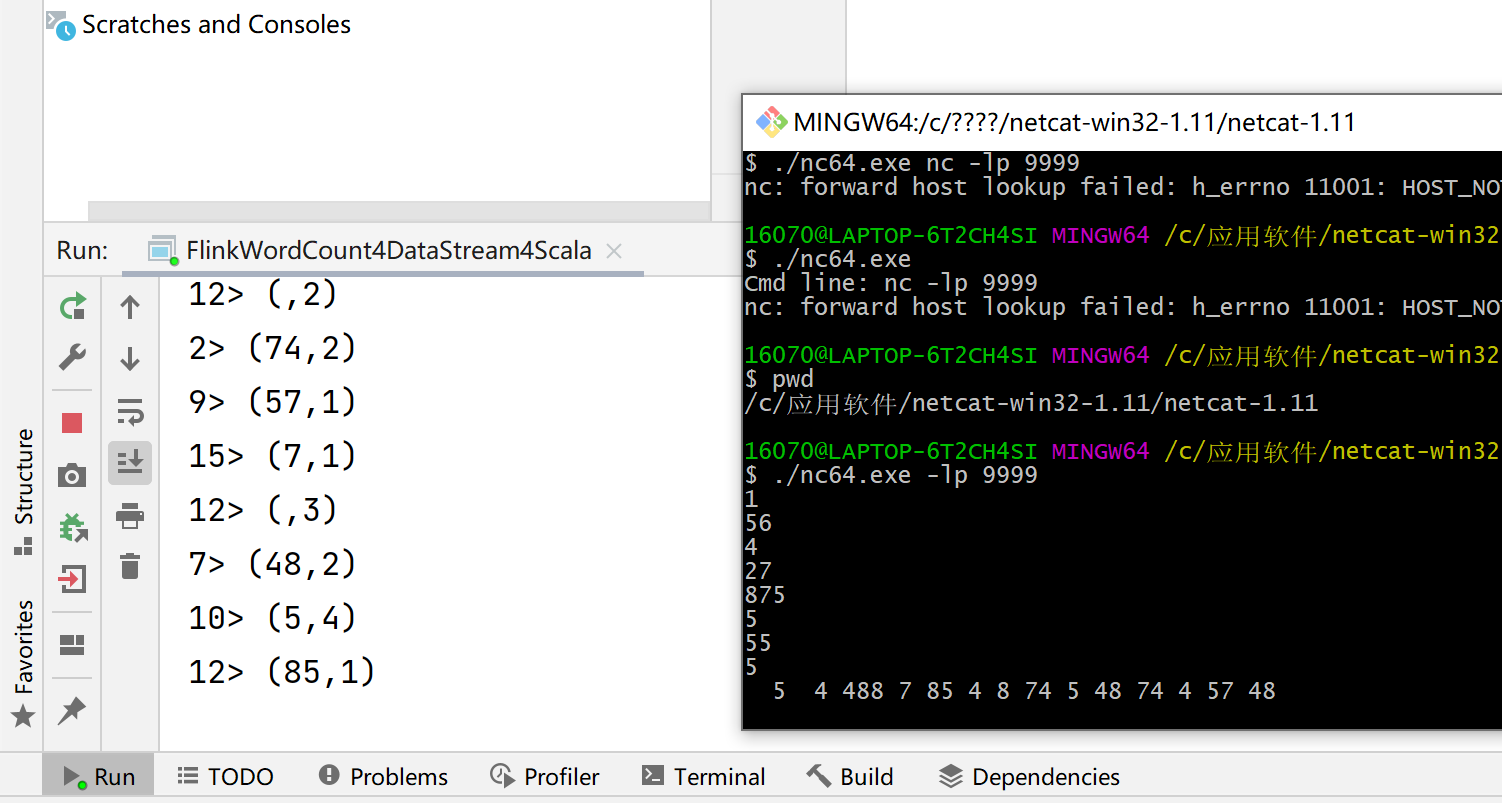The width and height of the screenshot is (1502, 803).
Task: Move up the stack trace arrow
Action: pyautogui.click(x=130, y=307)
